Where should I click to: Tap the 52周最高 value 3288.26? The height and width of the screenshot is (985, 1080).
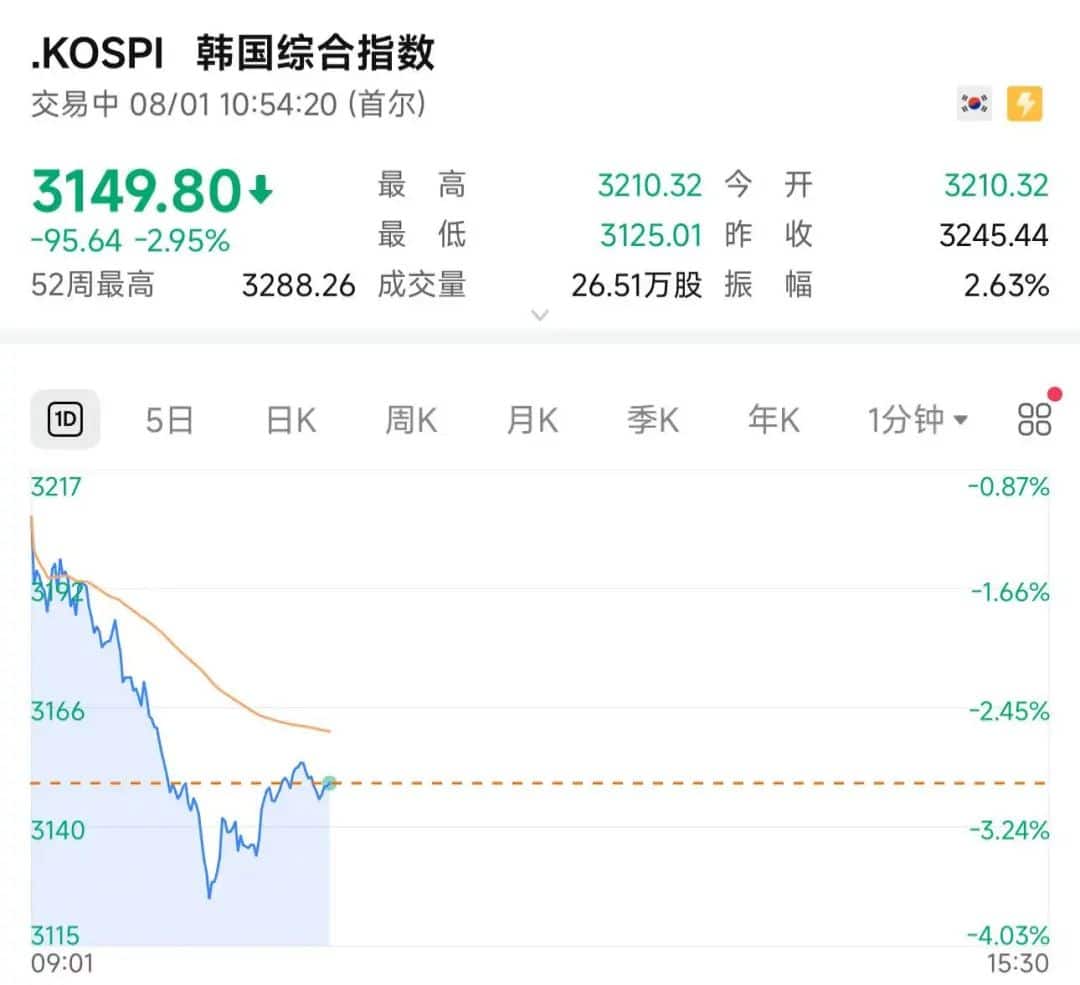click(x=298, y=286)
